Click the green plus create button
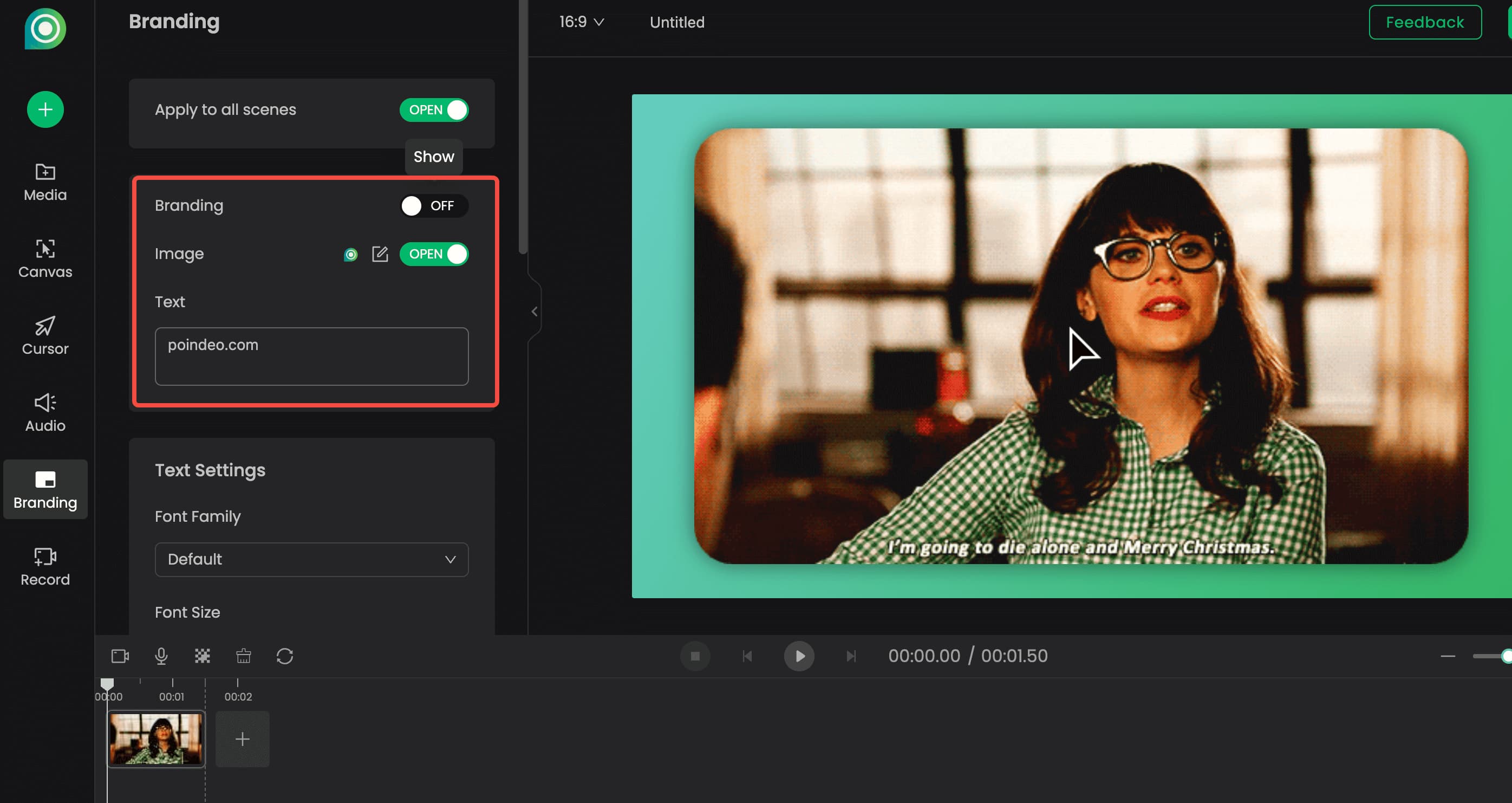 (x=45, y=109)
